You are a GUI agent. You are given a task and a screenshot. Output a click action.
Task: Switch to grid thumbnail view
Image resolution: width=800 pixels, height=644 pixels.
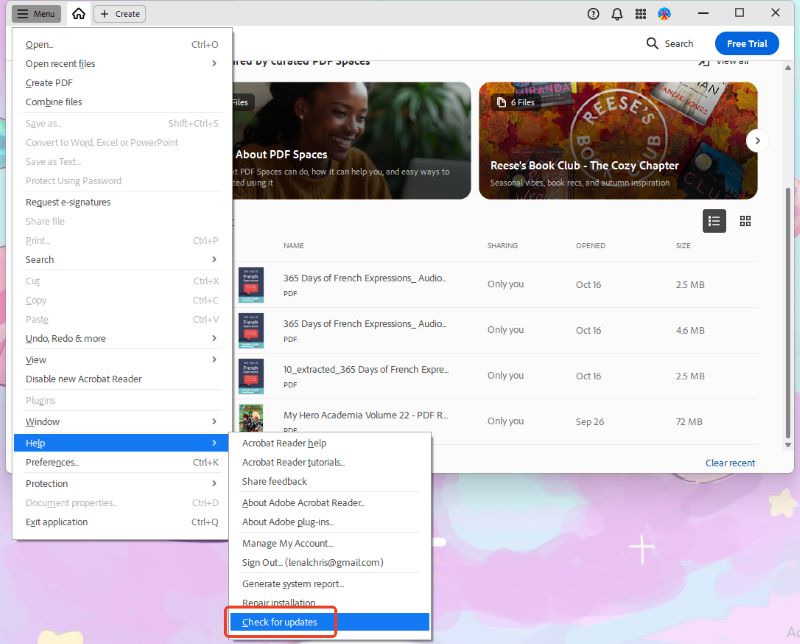(745, 221)
